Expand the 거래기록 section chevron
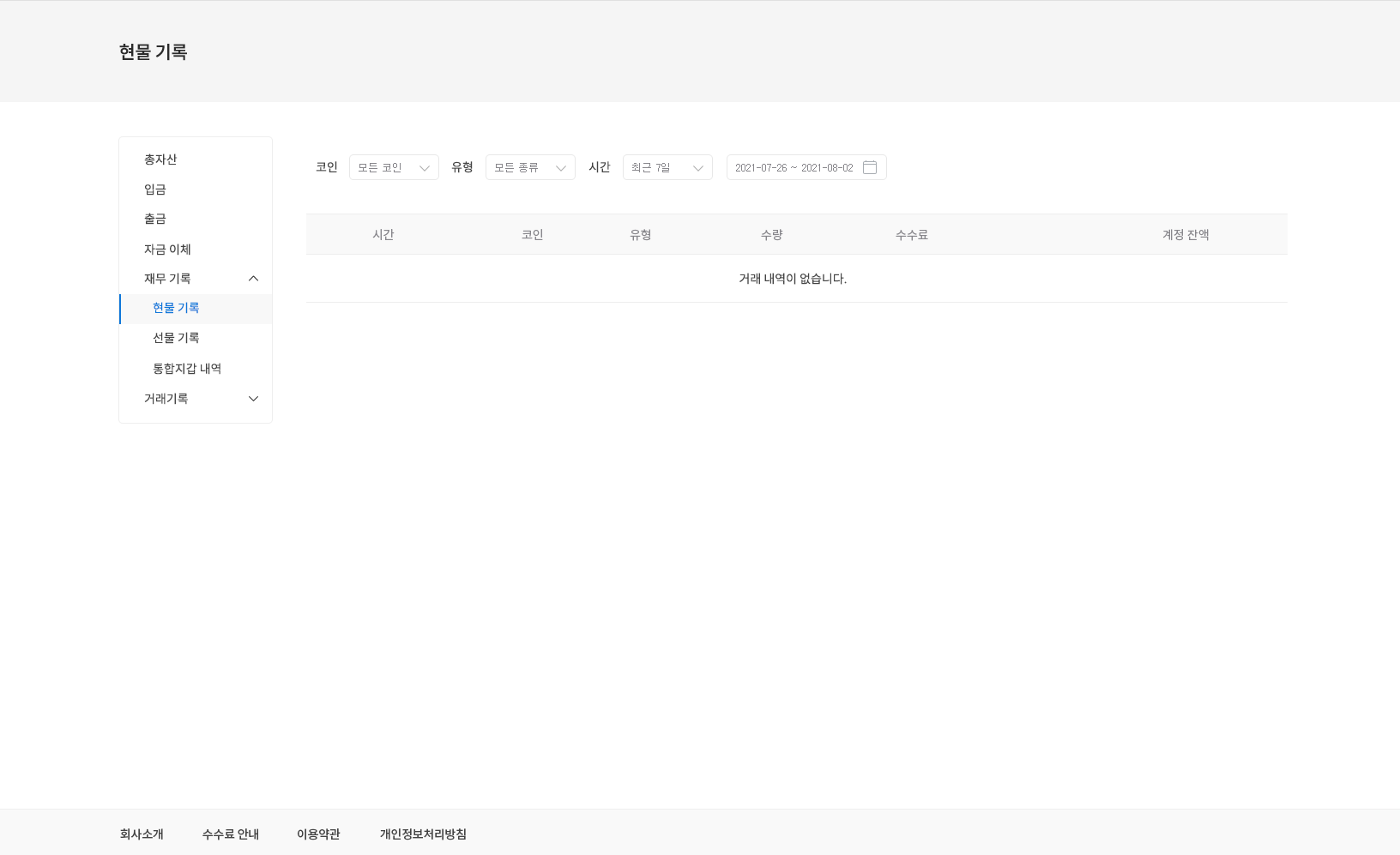Screen dimensions: 1400x855 (253, 398)
